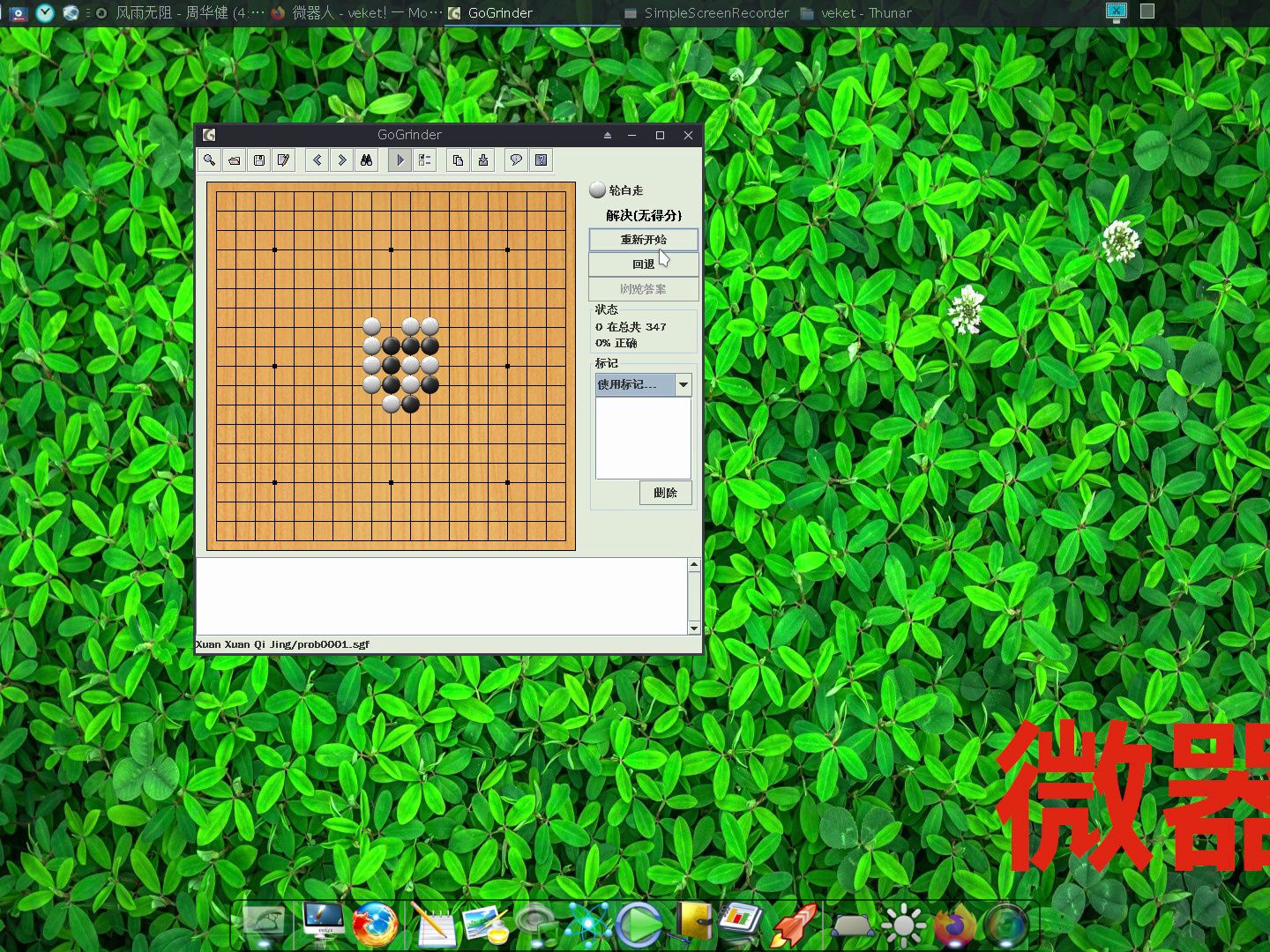Open the music speaker dock icon
The height and width of the screenshot is (952, 1270).
click(x=536, y=926)
